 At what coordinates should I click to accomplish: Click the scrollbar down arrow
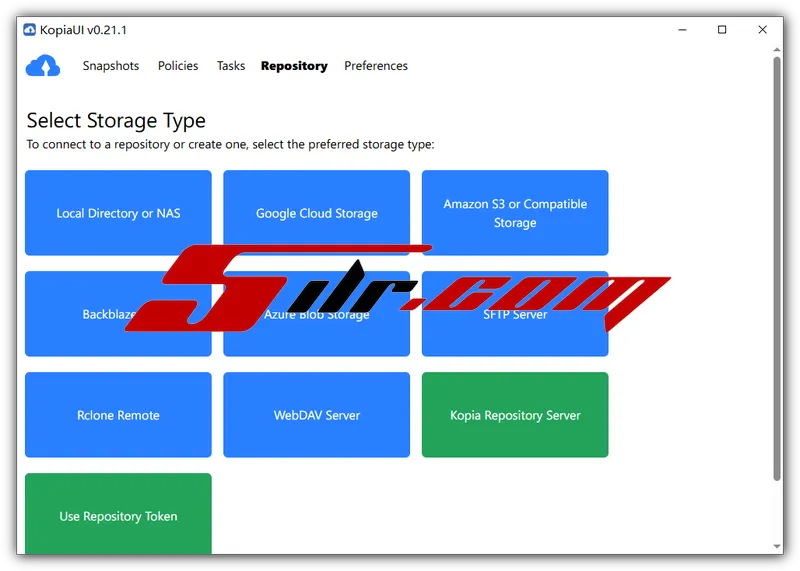777,546
